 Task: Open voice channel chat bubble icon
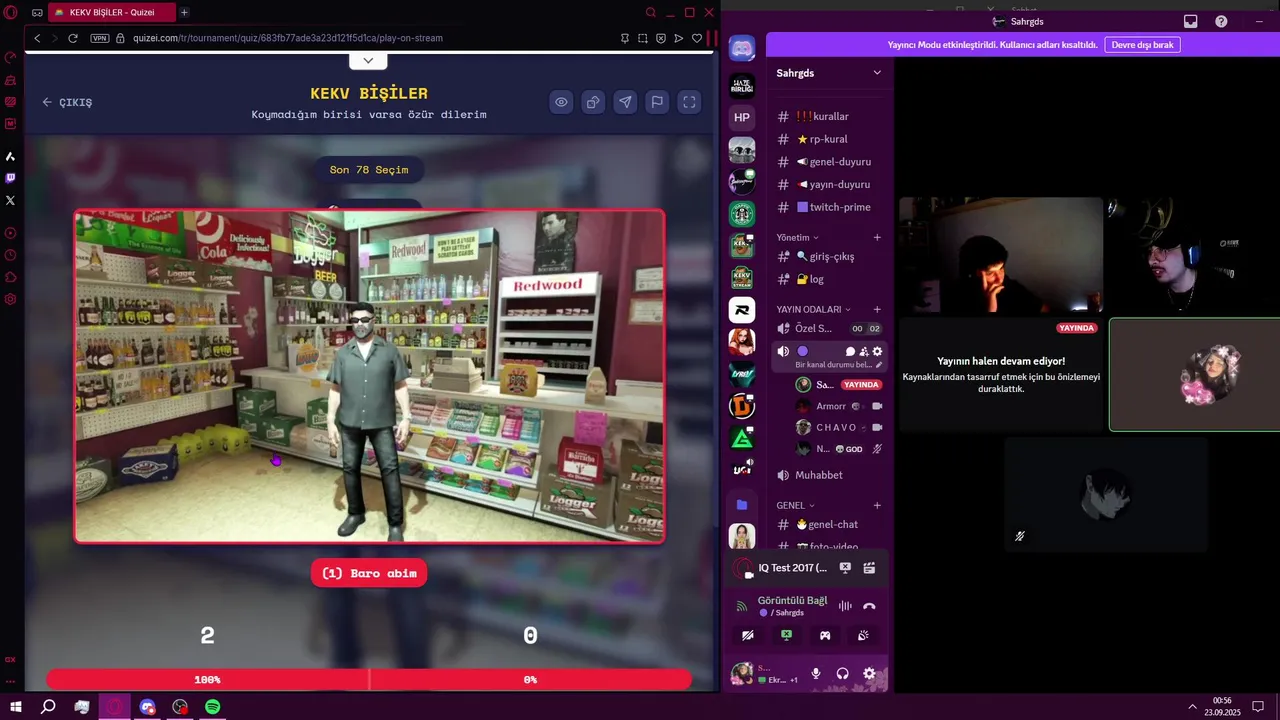click(850, 352)
